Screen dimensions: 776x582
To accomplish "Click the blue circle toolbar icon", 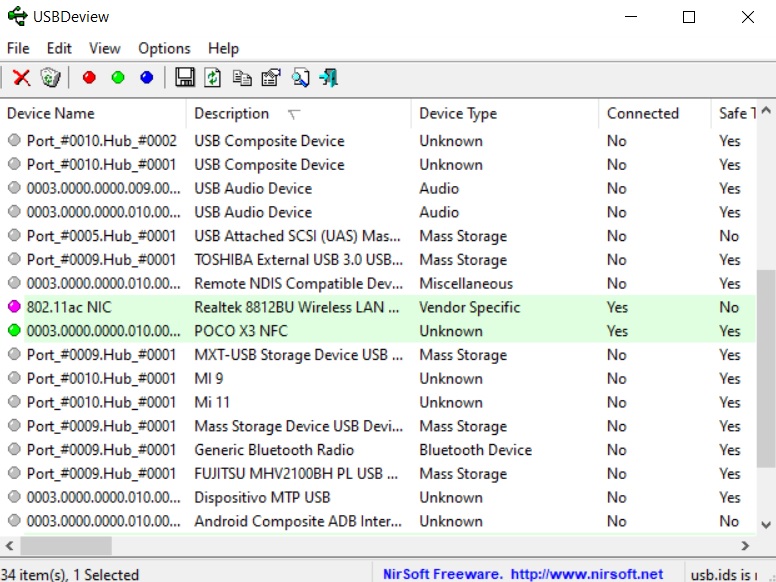I will 146,78.
